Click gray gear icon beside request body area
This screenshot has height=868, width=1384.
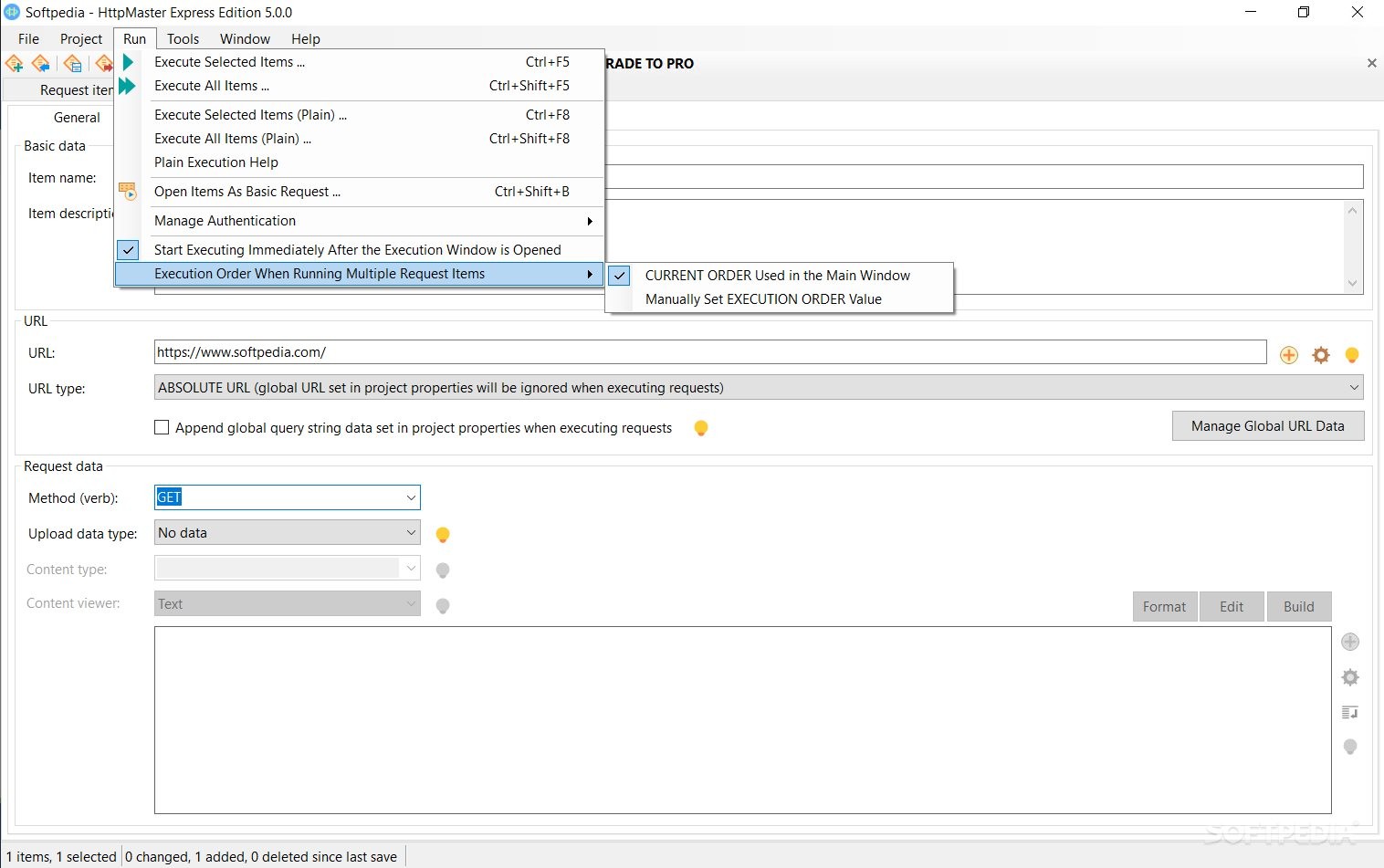[1350, 677]
